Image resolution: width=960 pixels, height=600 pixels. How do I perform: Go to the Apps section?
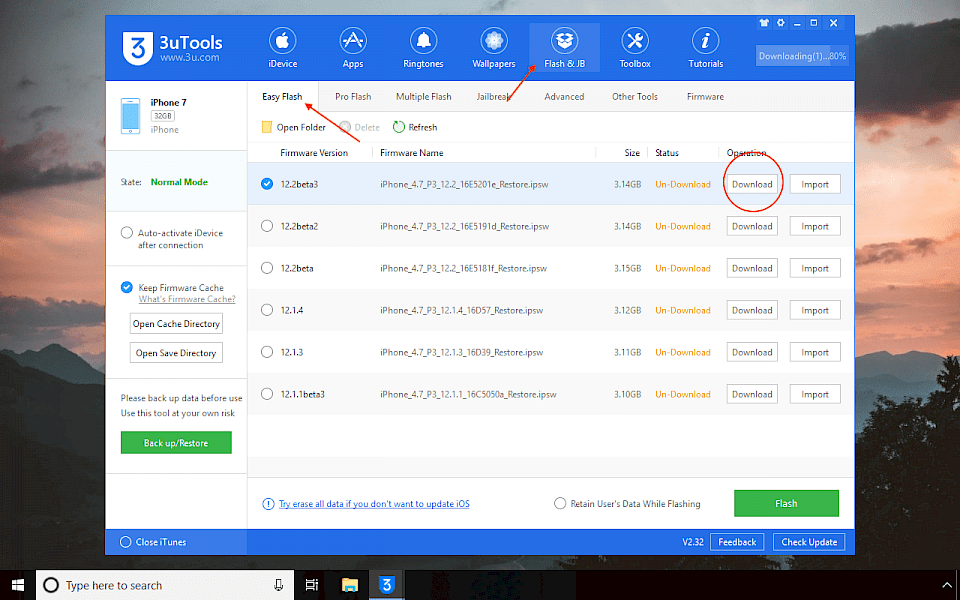(x=353, y=48)
